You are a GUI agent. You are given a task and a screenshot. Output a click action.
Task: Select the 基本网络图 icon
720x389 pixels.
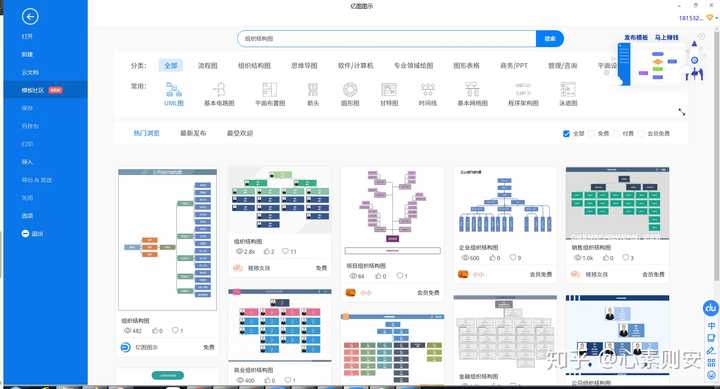pos(472,89)
